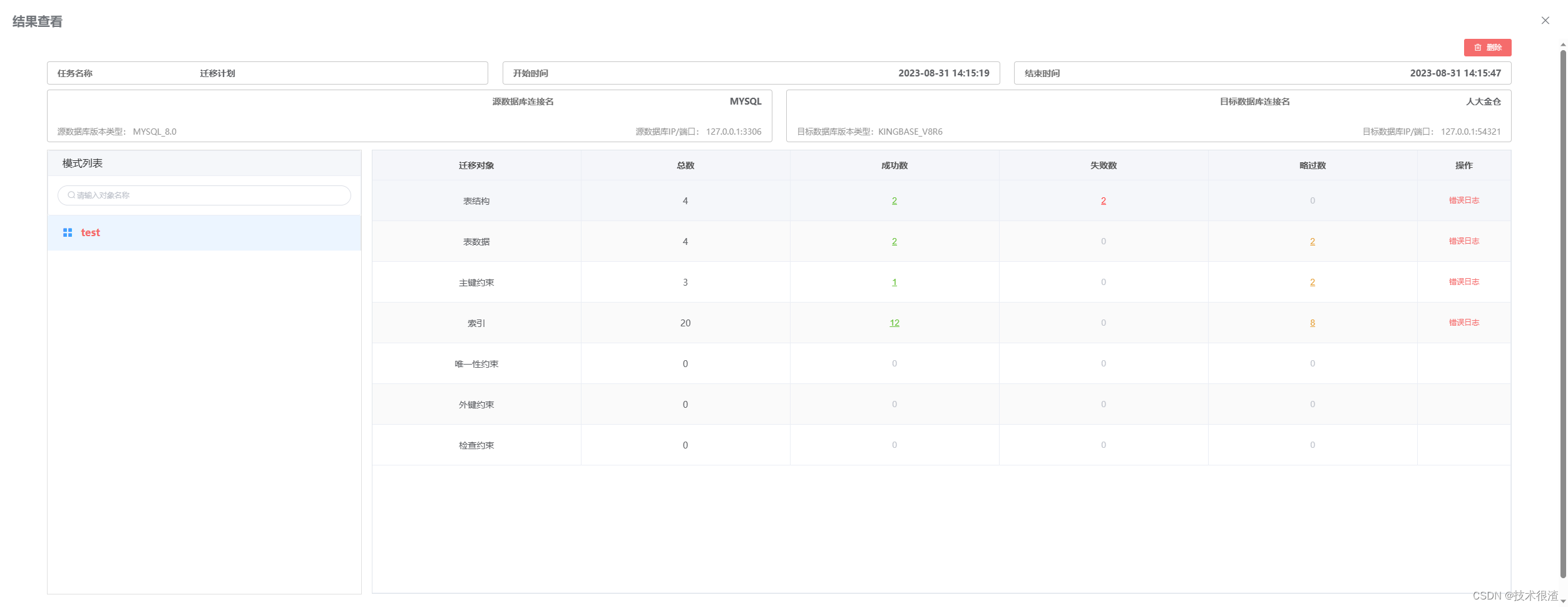The image size is (1568, 607).
Task: Open the 错误日志 link for 主键约束
Action: pos(1463,282)
